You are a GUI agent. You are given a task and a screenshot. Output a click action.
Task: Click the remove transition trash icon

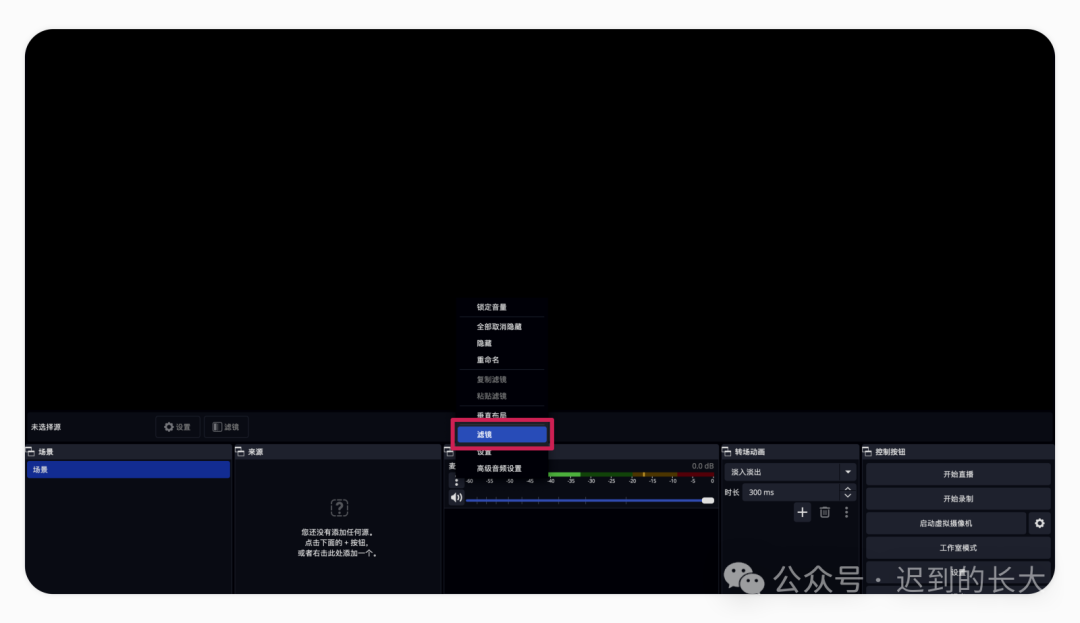pos(825,512)
